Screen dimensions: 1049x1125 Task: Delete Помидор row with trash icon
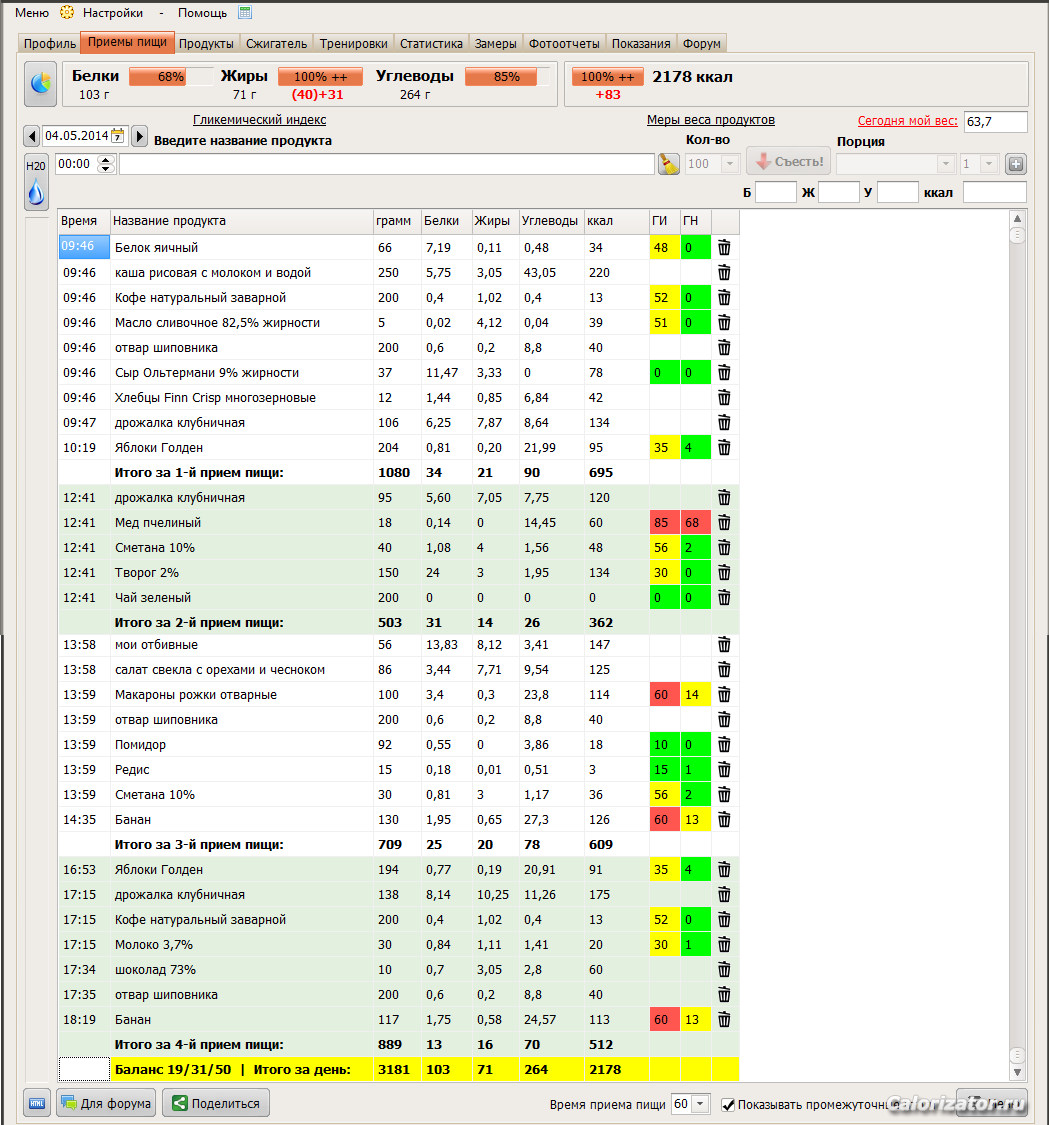tap(724, 745)
